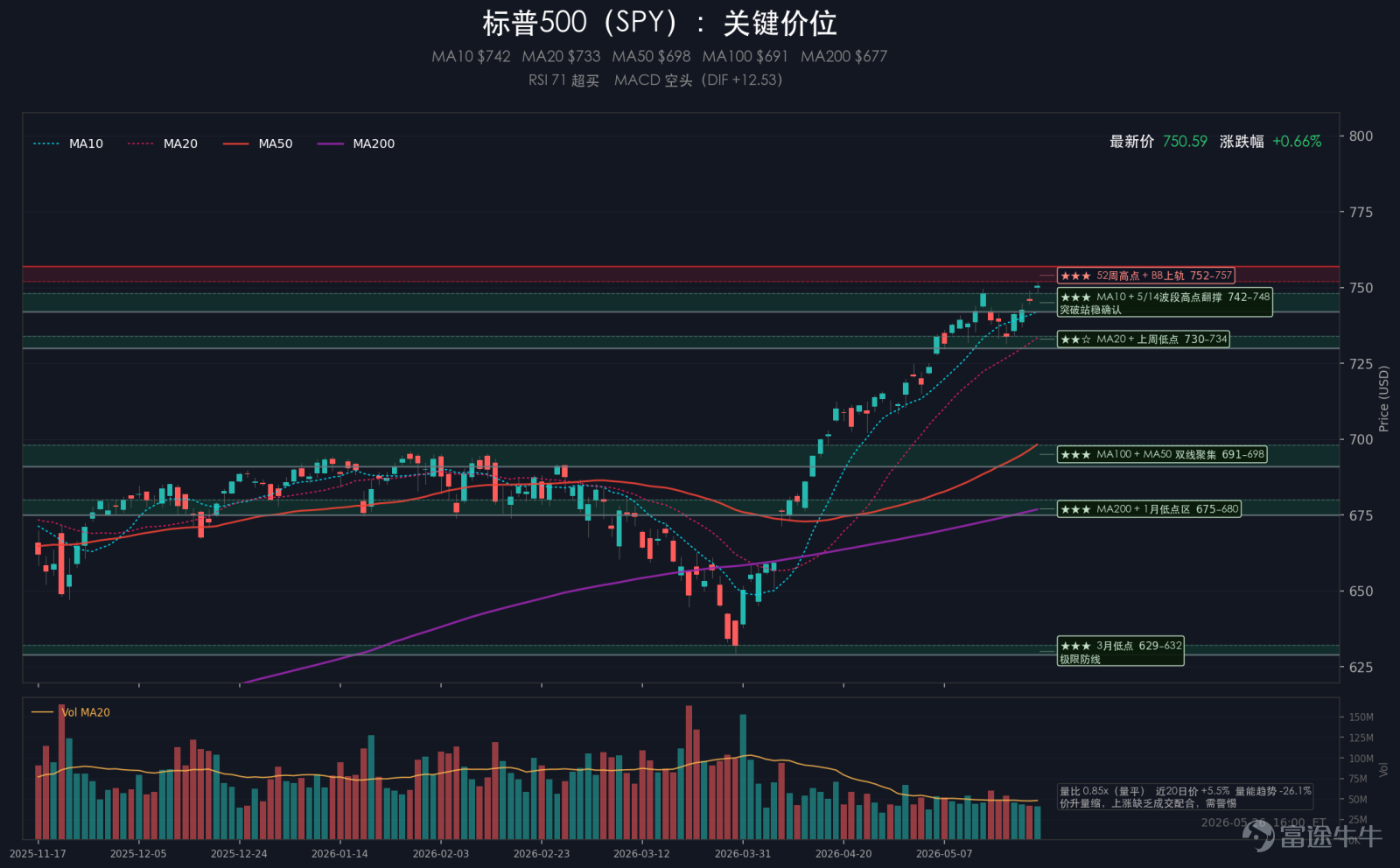Click the 725 price axis tick label
This screenshot has width=1400, height=868.
1361,364
